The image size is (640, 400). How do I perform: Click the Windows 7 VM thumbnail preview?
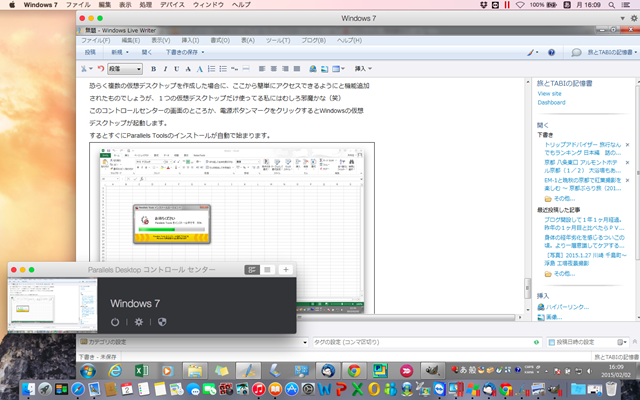(x=53, y=306)
